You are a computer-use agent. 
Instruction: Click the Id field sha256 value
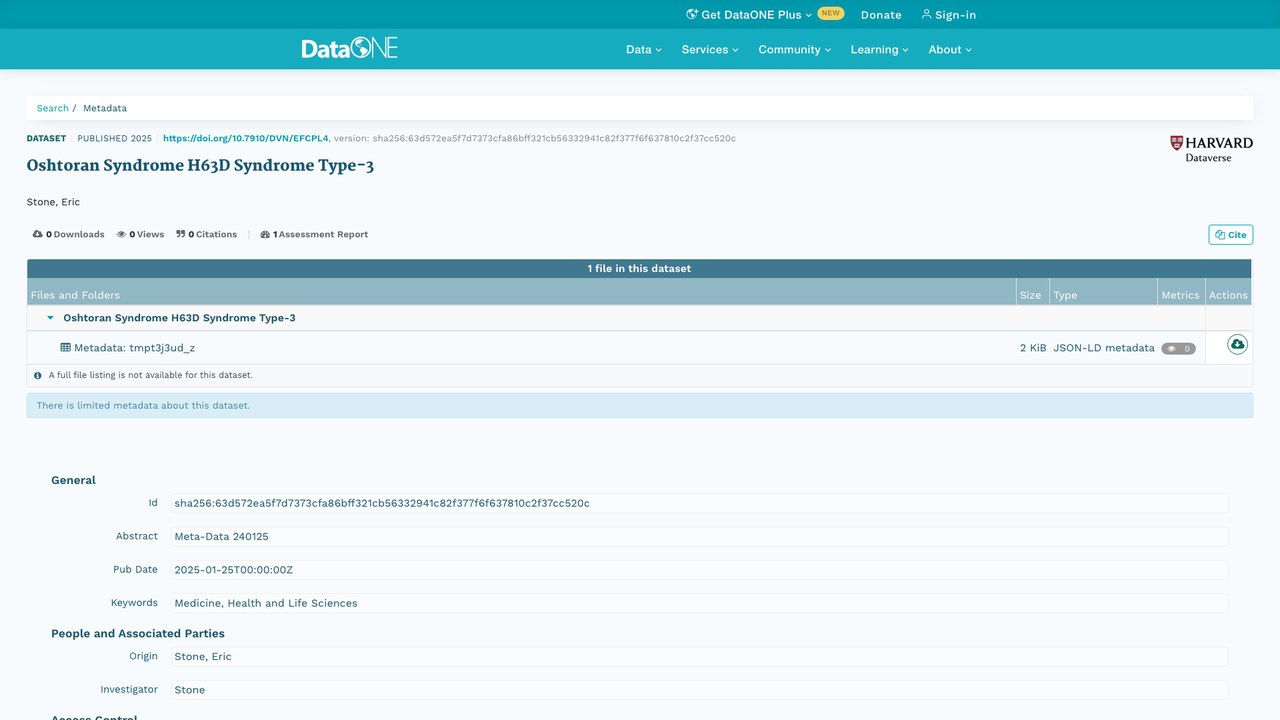[382, 503]
